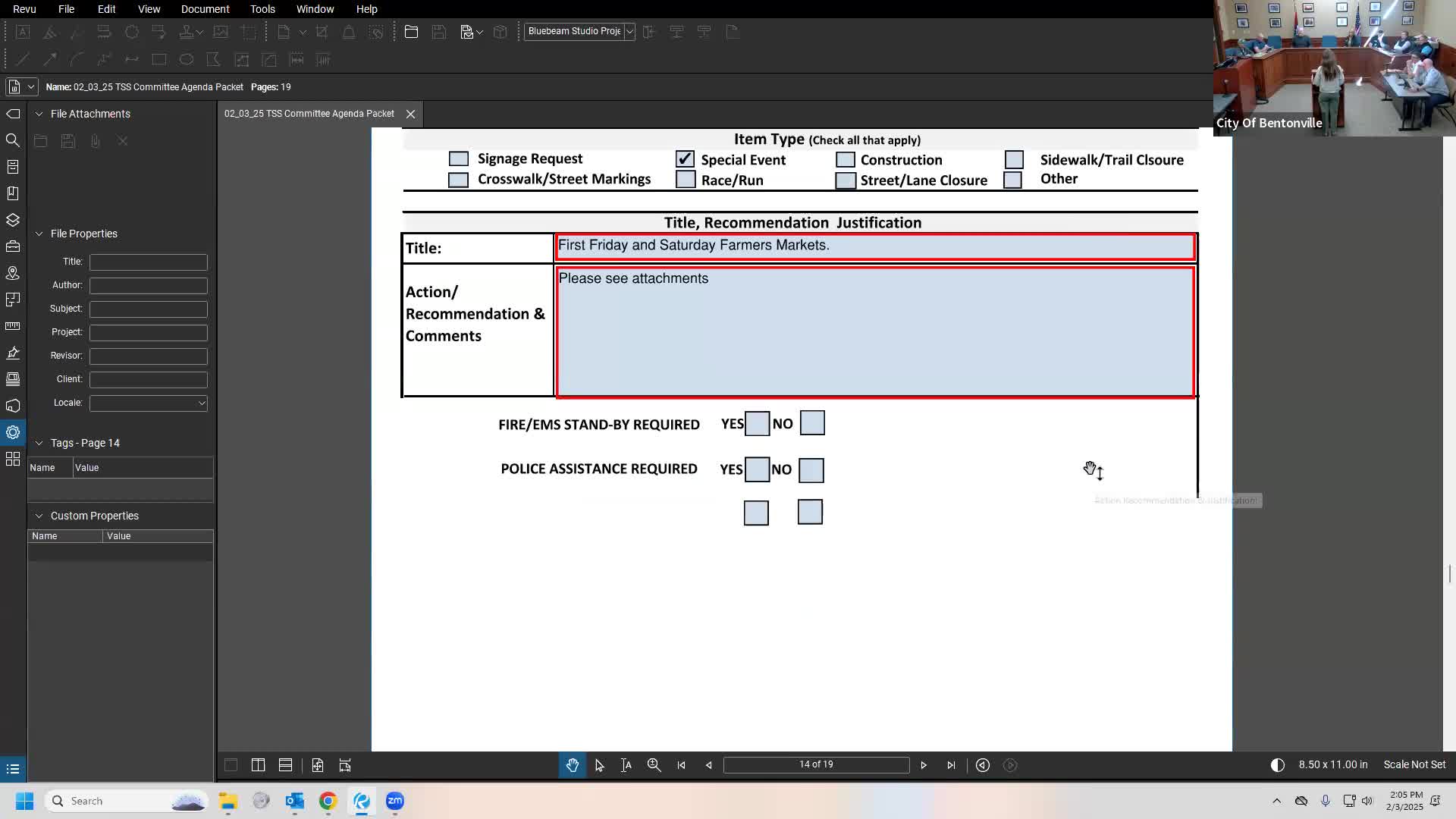Screen dimensions: 1456x819
Task: Open the Tools menu
Action: point(262,9)
